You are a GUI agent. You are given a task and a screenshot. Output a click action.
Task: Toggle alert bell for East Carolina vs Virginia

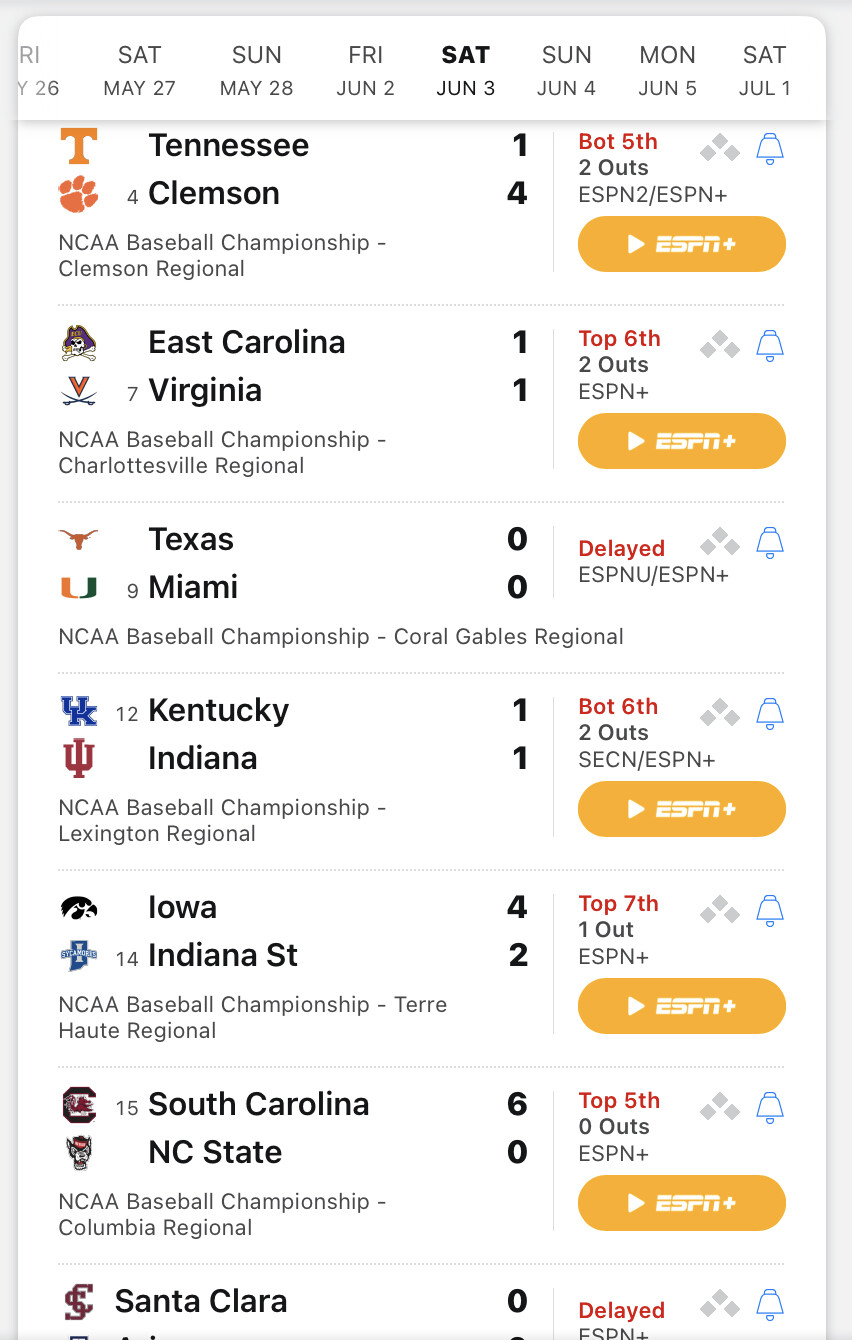[x=769, y=346]
